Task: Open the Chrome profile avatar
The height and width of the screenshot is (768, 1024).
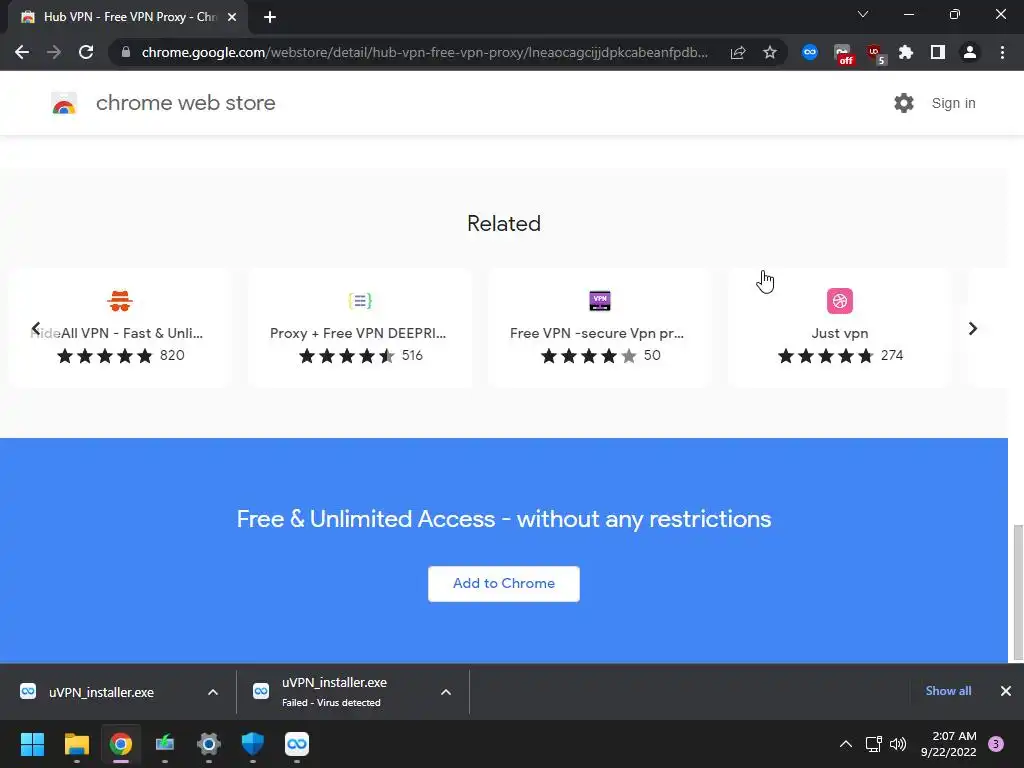Action: (x=970, y=52)
